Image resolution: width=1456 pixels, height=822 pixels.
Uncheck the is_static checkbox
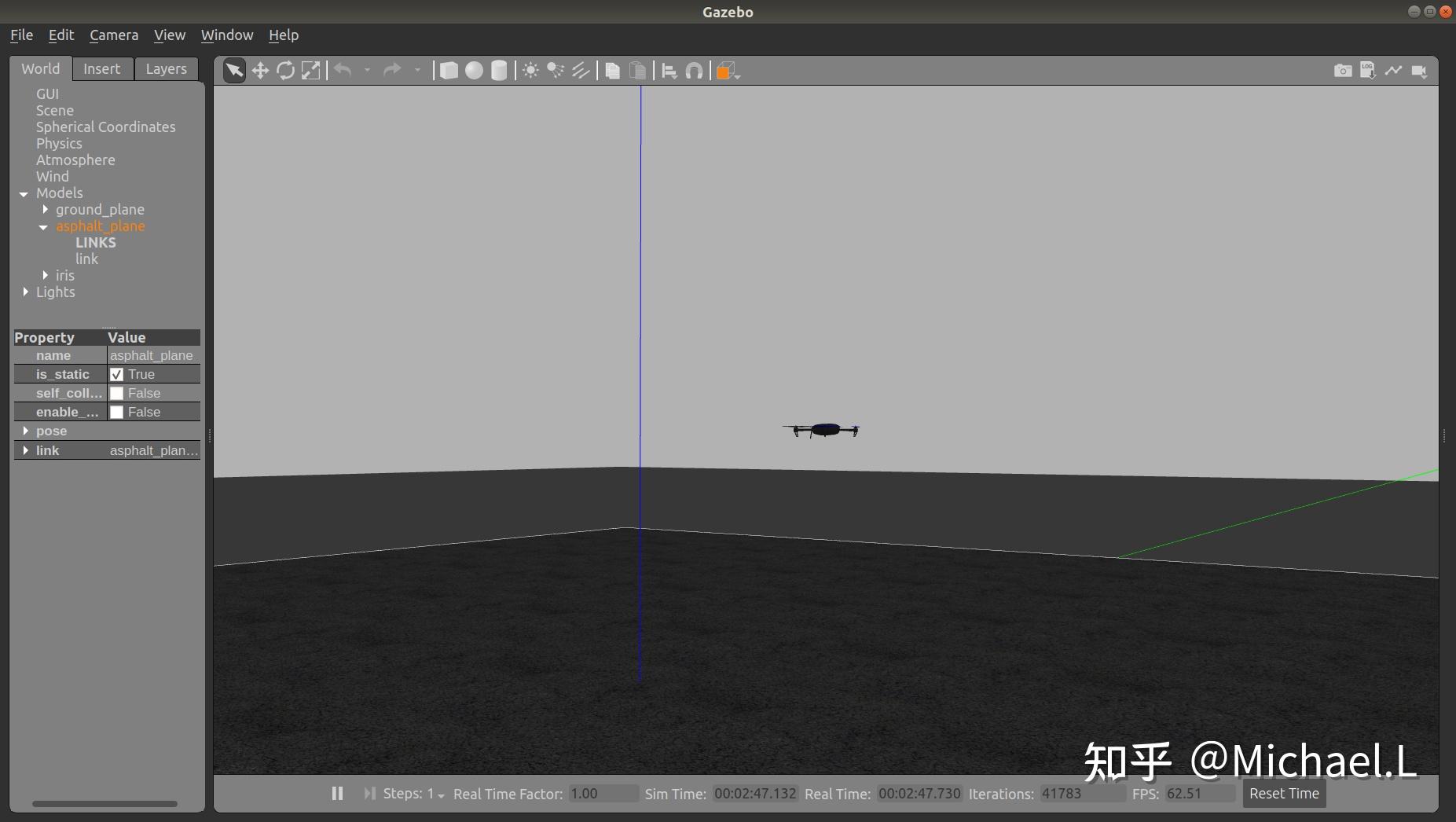[x=116, y=374]
